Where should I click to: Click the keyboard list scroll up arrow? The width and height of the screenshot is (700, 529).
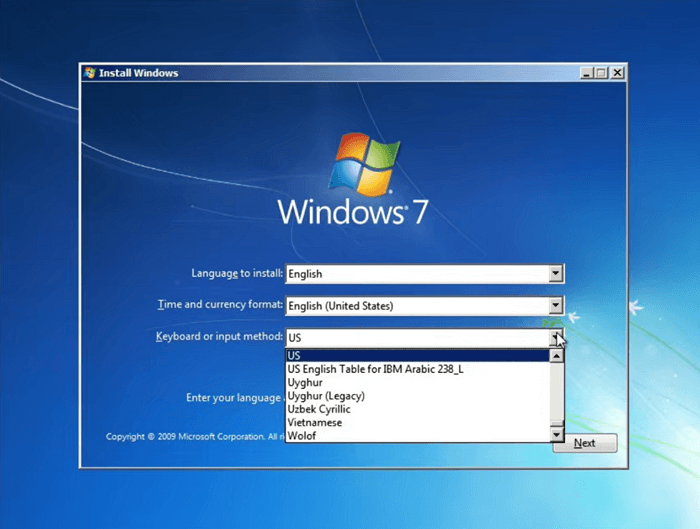pyautogui.click(x=557, y=356)
